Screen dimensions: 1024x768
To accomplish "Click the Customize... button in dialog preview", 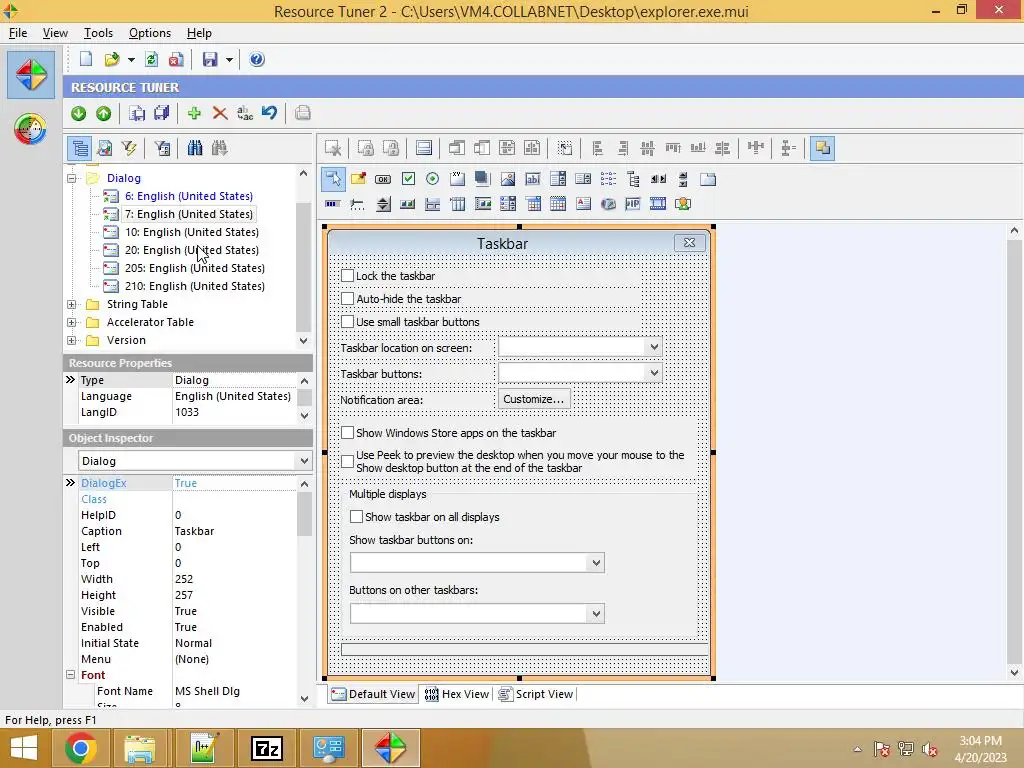I will coord(534,399).
